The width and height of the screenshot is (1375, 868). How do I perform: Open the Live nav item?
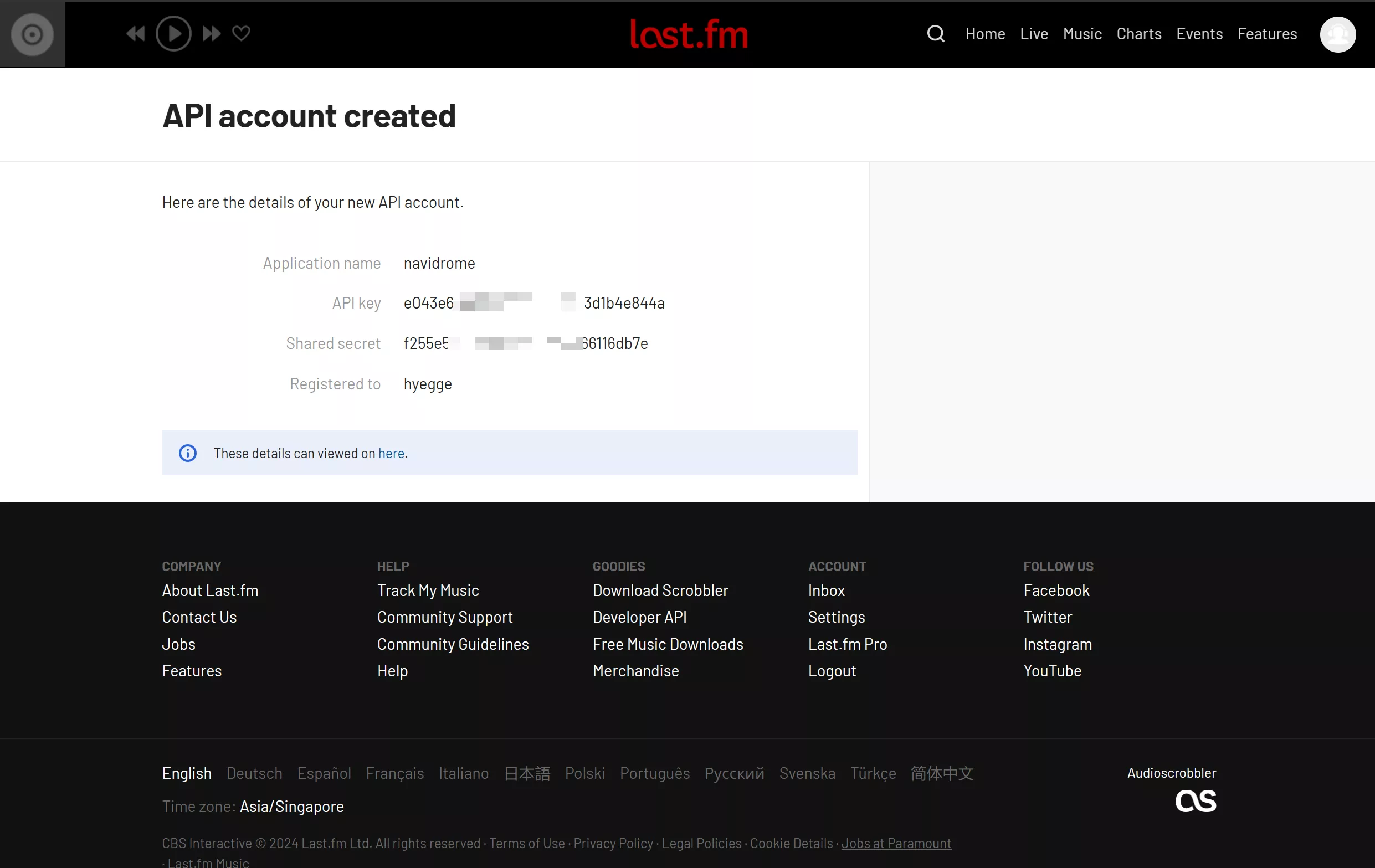tap(1034, 34)
